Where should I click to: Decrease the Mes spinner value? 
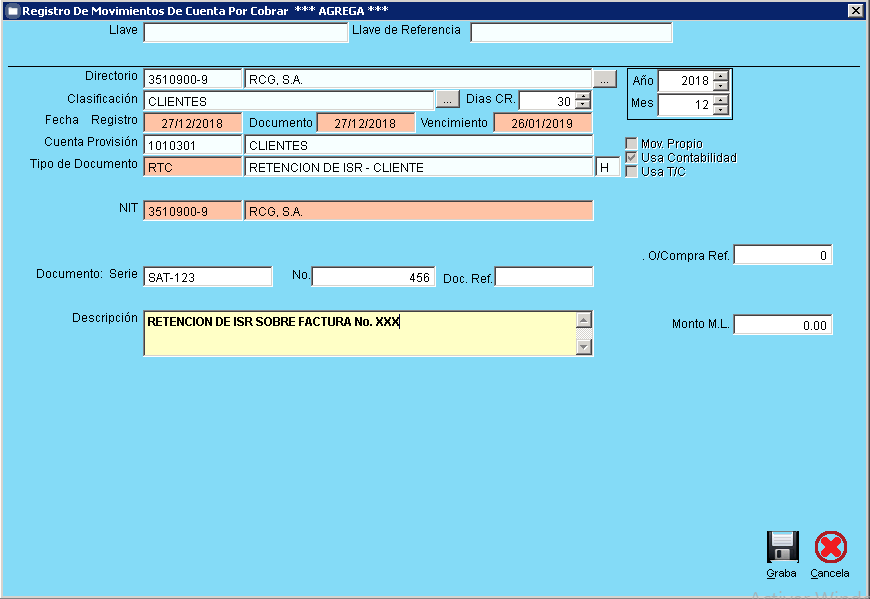[721, 109]
